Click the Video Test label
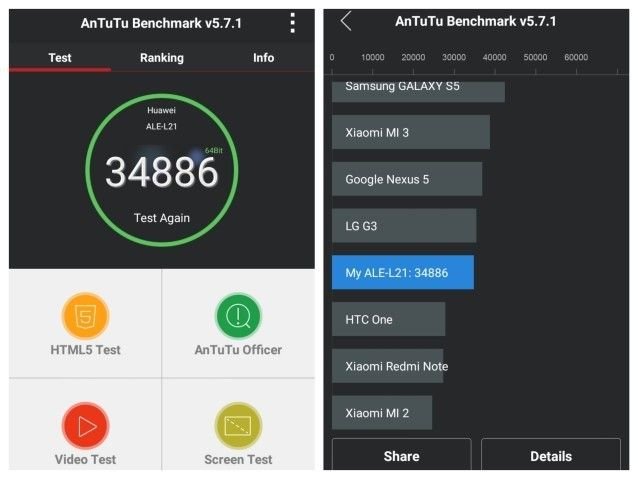This screenshot has width=638, height=479. point(85,459)
